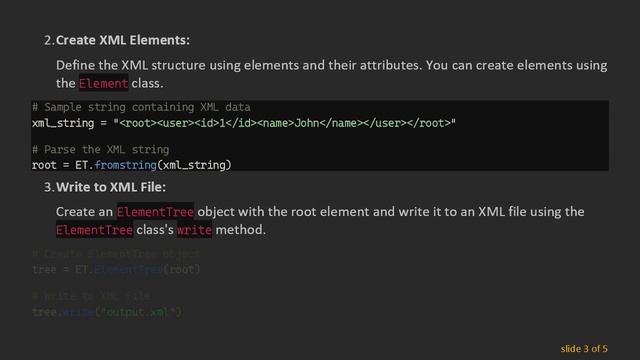Click 'ElementTree' keyword after 'Create an'
The height and width of the screenshot is (360, 640).
pos(155,212)
